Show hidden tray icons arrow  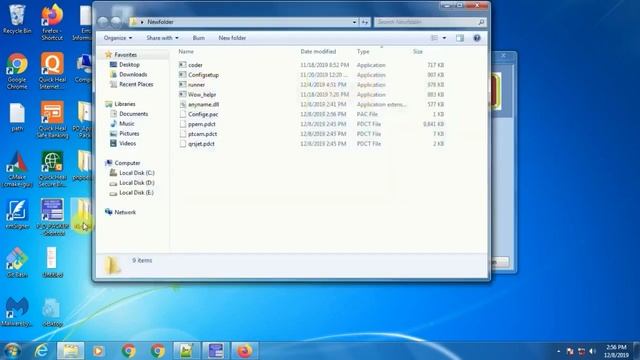pyautogui.click(x=558, y=351)
